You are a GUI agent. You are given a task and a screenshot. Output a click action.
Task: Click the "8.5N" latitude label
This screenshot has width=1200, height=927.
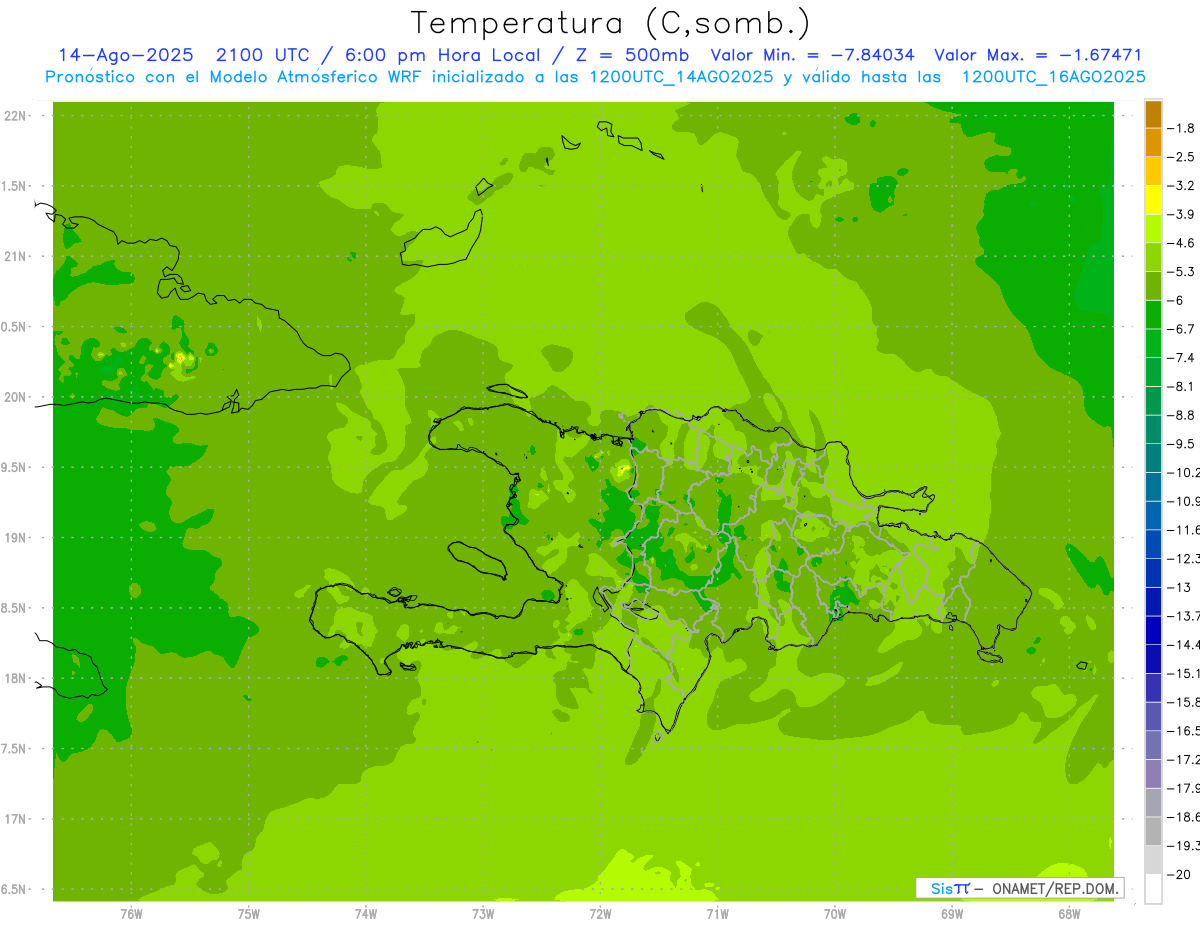[15, 608]
